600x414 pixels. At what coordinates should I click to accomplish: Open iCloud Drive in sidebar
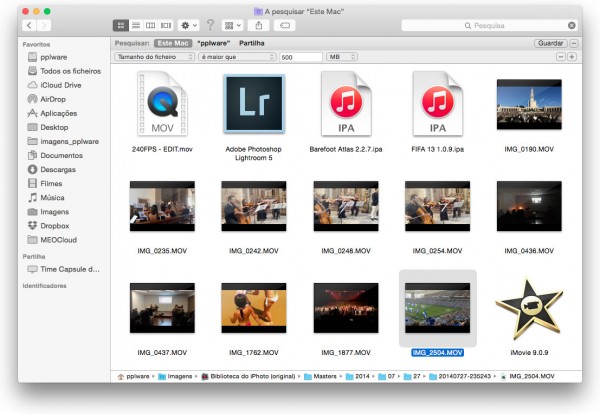[54, 85]
